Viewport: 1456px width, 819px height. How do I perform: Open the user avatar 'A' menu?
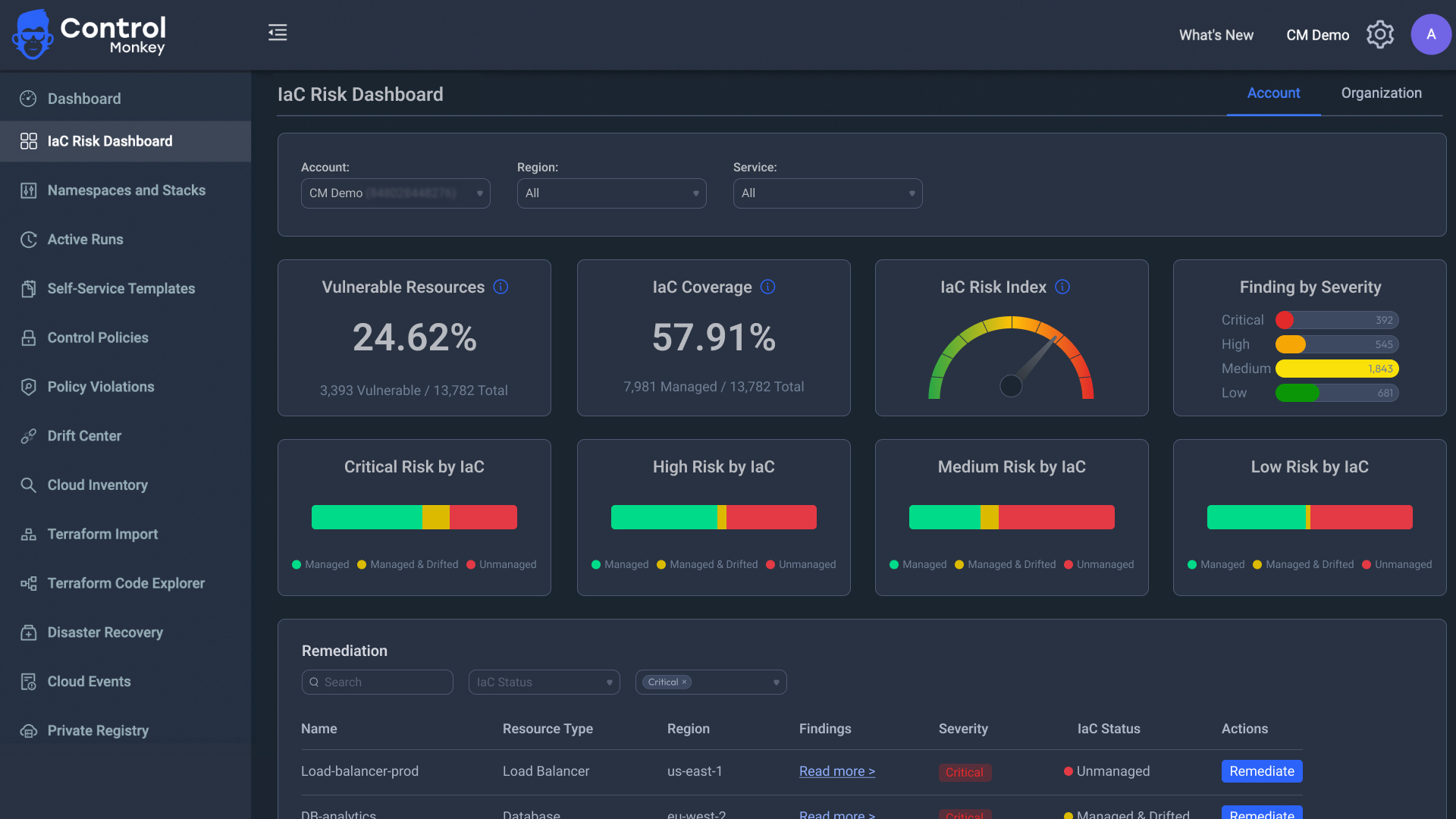click(x=1431, y=35)
